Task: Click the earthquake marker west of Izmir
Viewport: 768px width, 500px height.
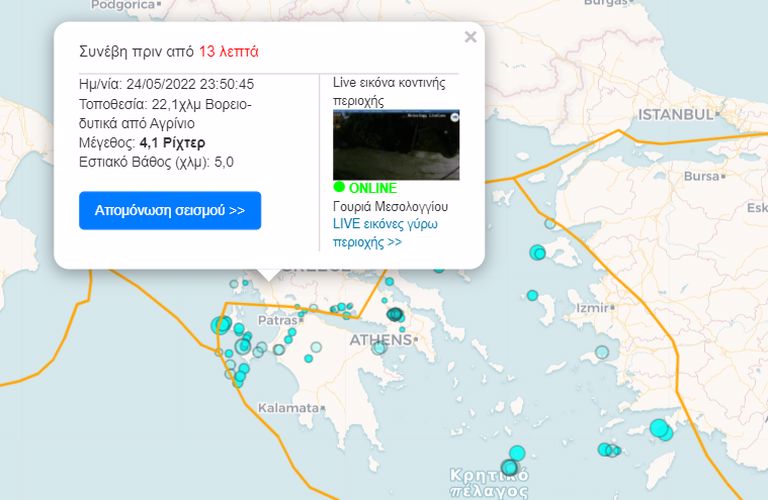Action: [533, 295]
